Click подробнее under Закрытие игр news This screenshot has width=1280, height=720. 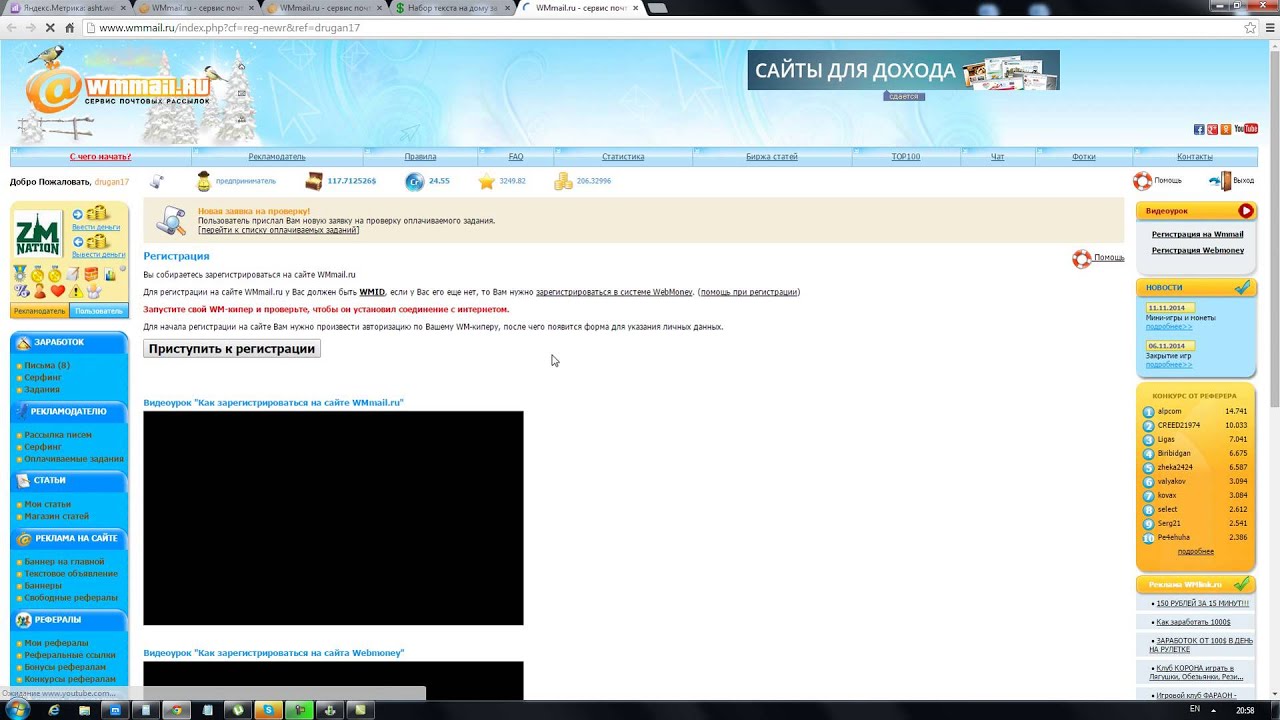1169,364
